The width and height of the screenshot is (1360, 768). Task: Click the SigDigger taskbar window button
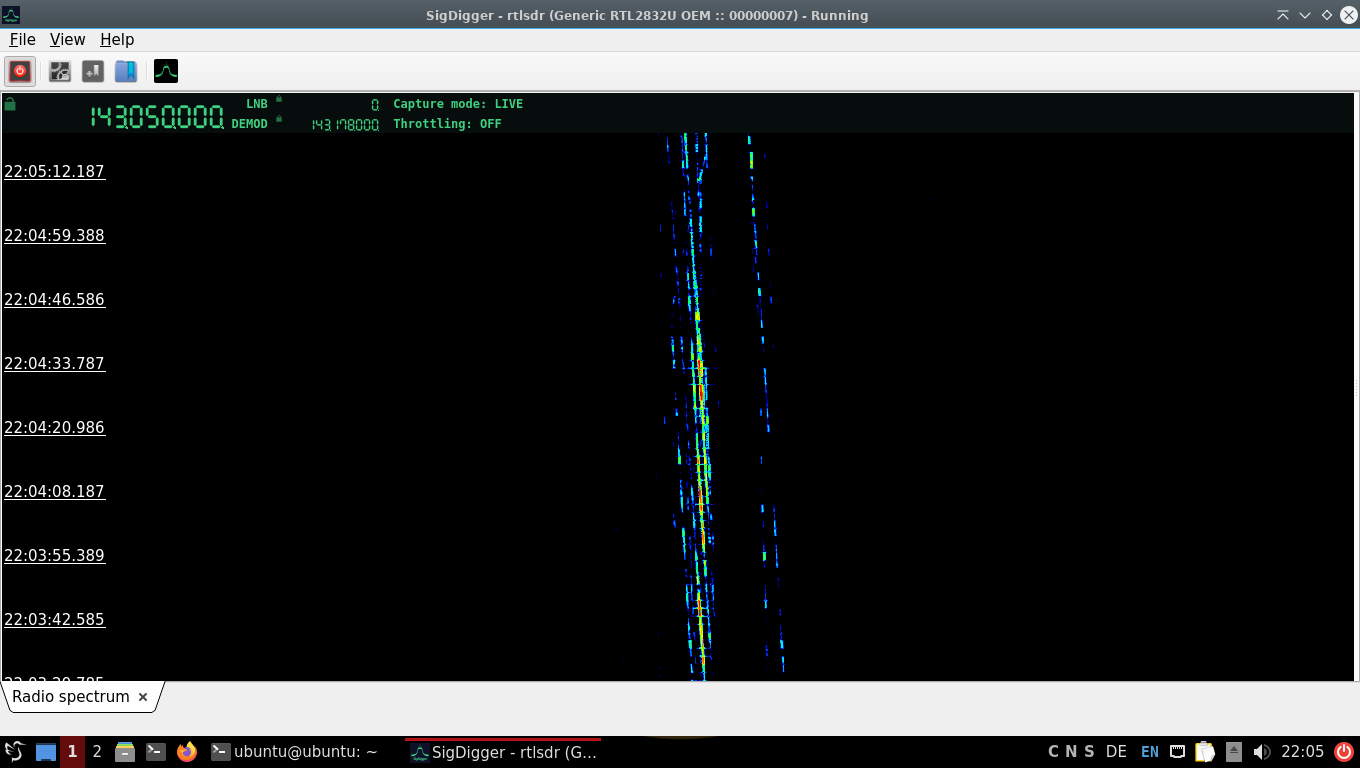coord(503,752)
